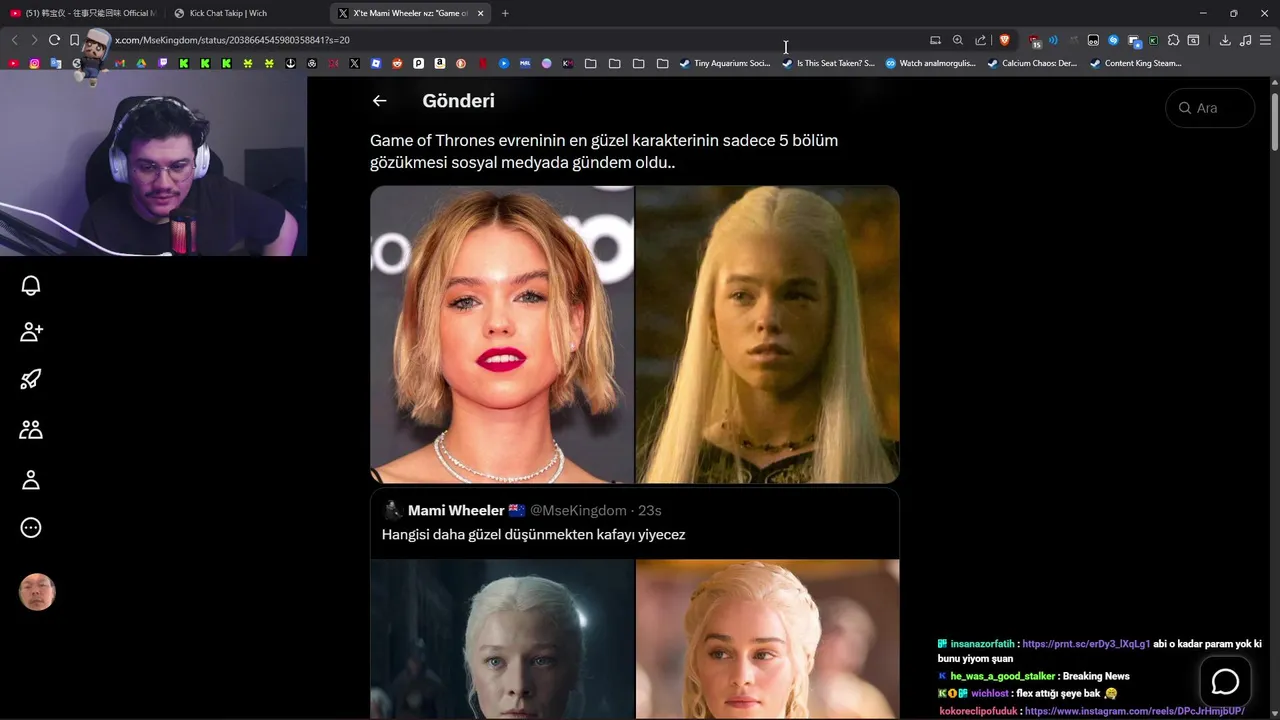1280x720 pixels.
Task: Open the Reddit bookmark icon
Action: [397, 63]
